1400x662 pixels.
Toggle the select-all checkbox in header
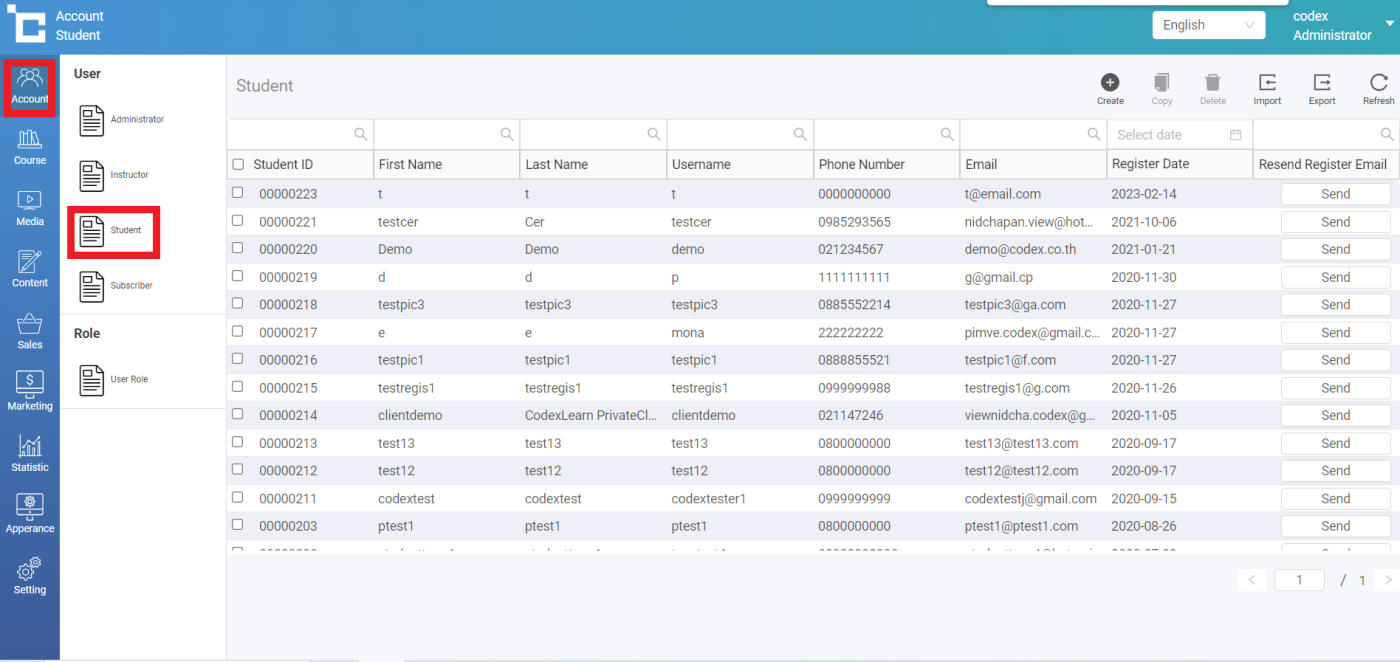[238, 164]
